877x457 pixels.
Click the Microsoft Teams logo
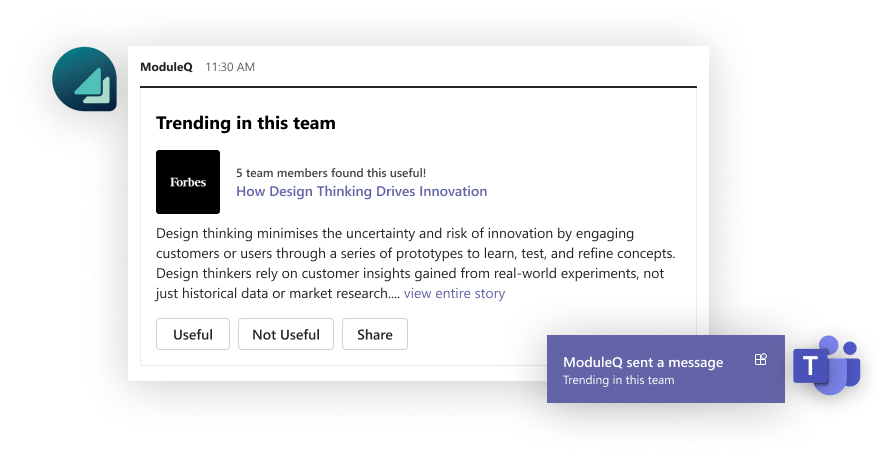(x=827, y=365)
